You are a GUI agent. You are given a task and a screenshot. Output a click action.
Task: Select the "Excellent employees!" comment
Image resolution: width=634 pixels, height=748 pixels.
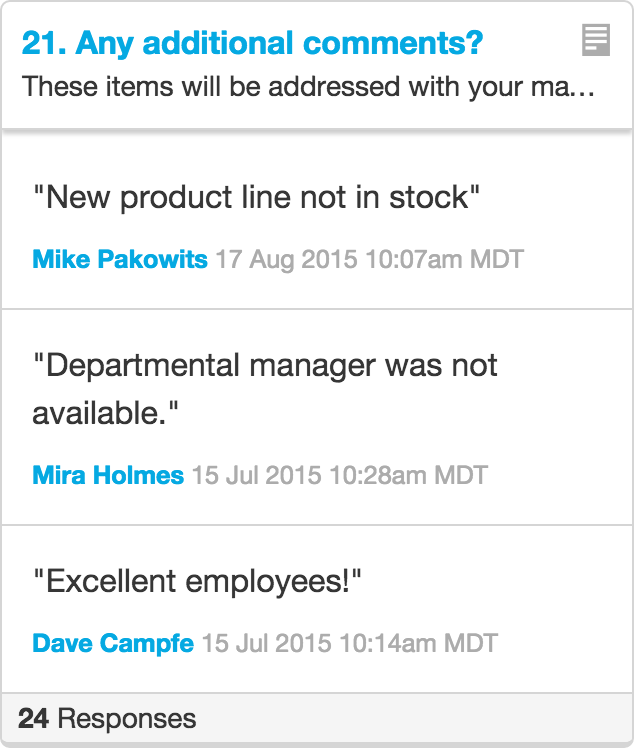(197, 582)
